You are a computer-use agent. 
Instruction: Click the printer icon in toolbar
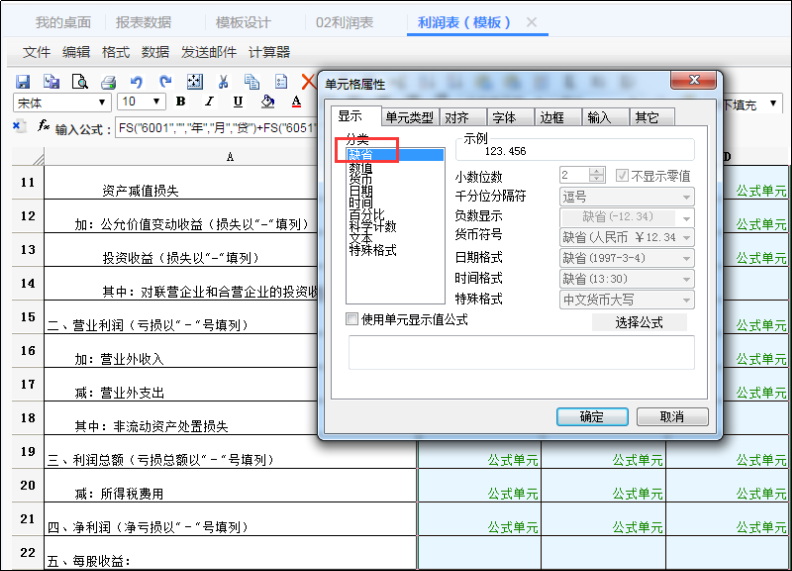tap(108, 82)
